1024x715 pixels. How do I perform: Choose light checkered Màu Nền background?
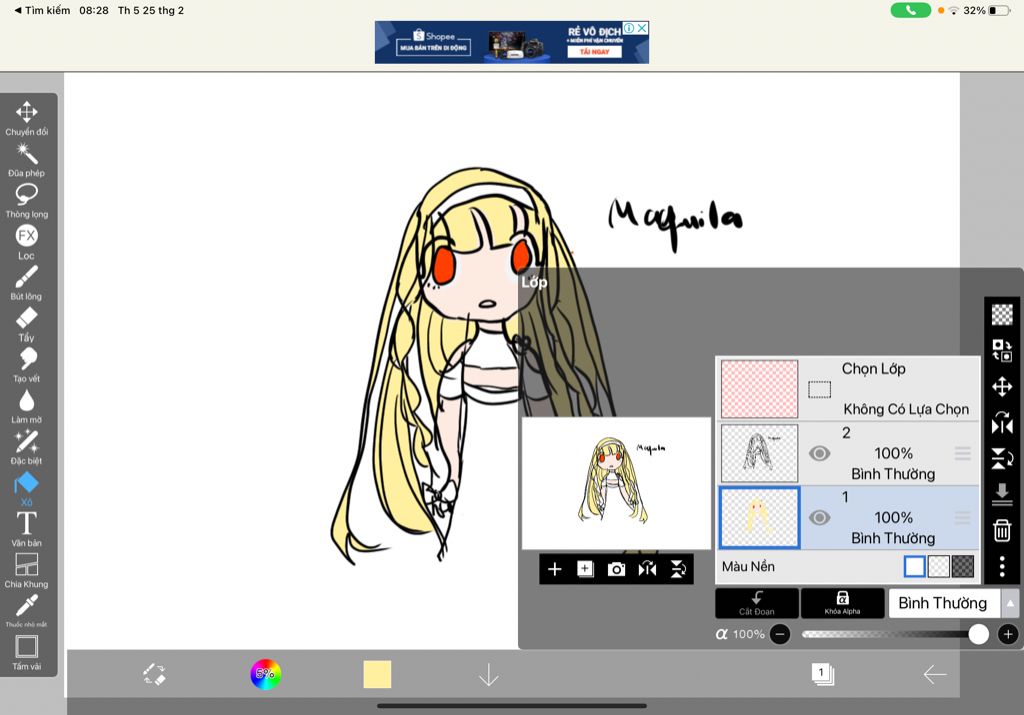point(938,566)
